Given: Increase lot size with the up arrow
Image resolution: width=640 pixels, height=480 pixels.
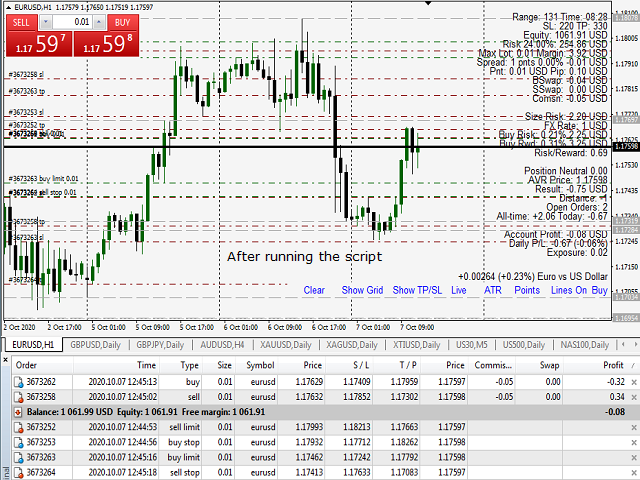Looking at the screenshot, I should click(x=99, y=22).
